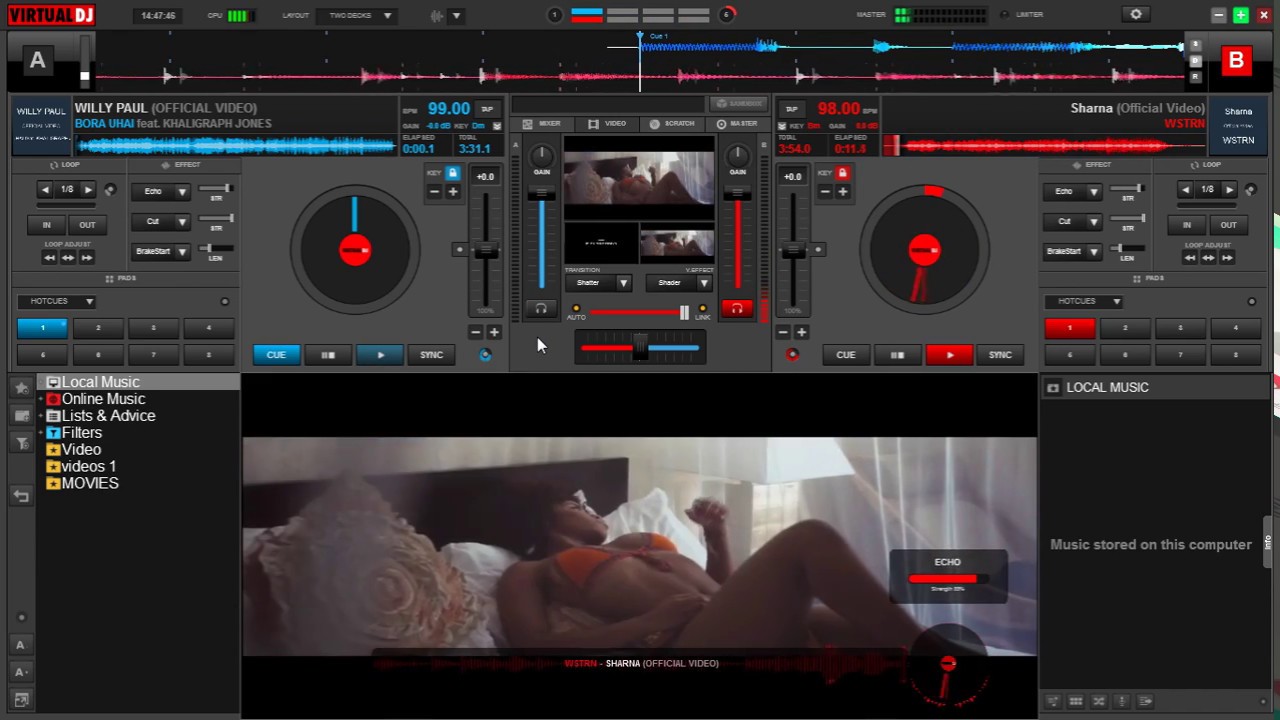The height and width of the screenshot is (720, 1280).
Task: Double deck A loop length arrow
Action: (x=88, y=189)
